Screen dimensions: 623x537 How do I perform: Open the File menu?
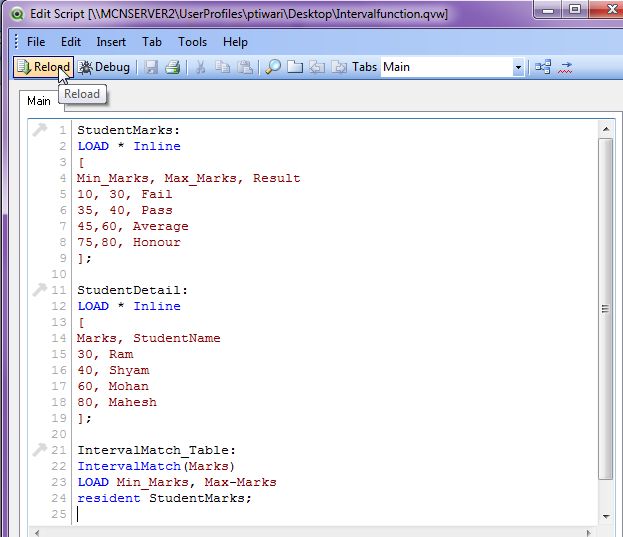click(36, 42)
